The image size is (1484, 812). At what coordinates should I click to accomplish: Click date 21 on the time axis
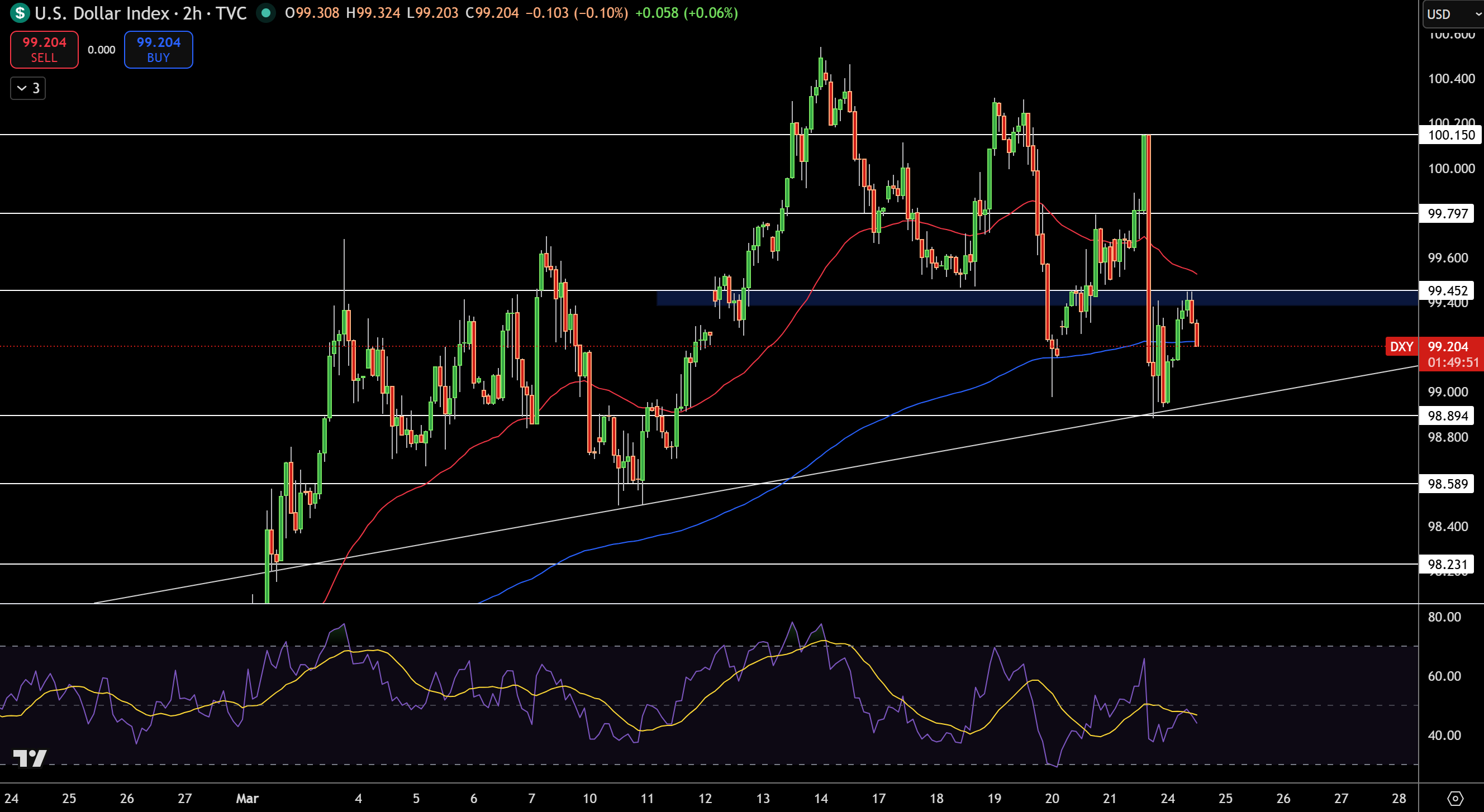(1110, 798)
